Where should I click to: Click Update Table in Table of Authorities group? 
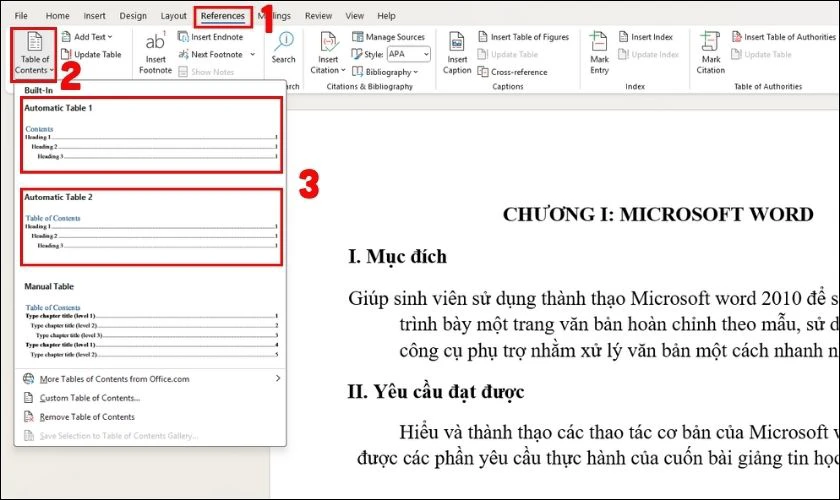pos(761,54)
